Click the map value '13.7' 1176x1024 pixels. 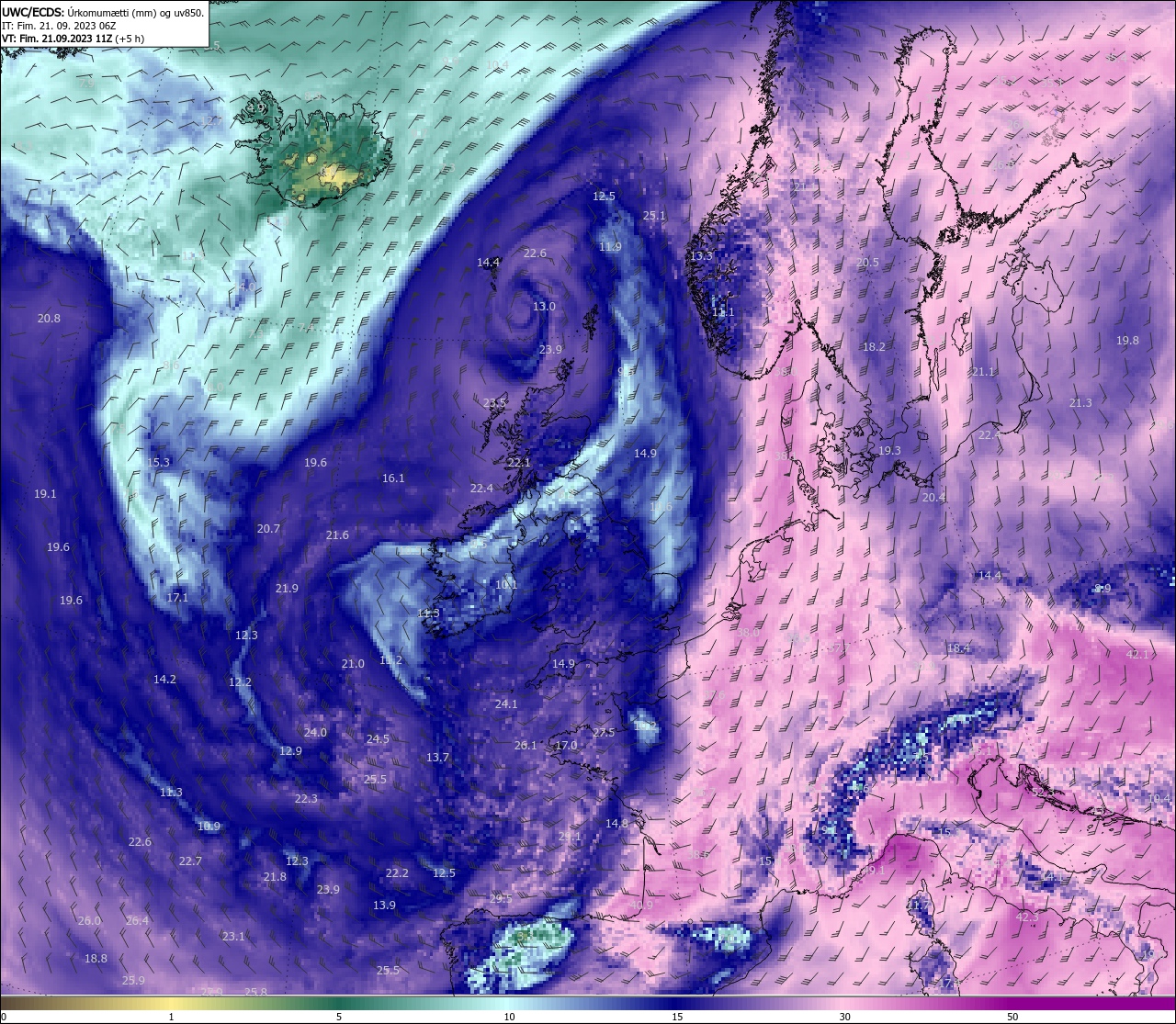tap(437, 758)
